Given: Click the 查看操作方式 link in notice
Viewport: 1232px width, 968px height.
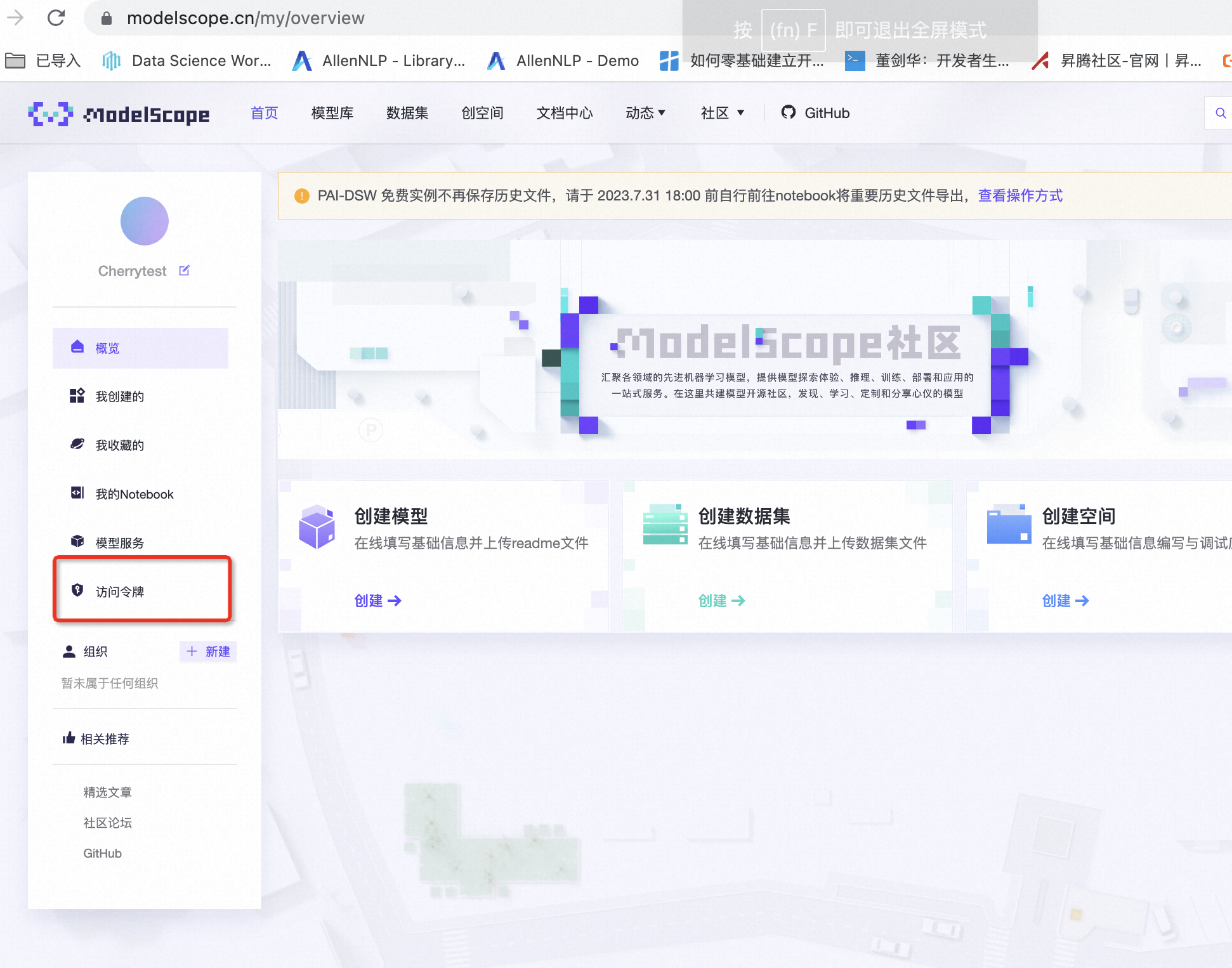Looking at the screenshot, I should (x=1020, y=195).
